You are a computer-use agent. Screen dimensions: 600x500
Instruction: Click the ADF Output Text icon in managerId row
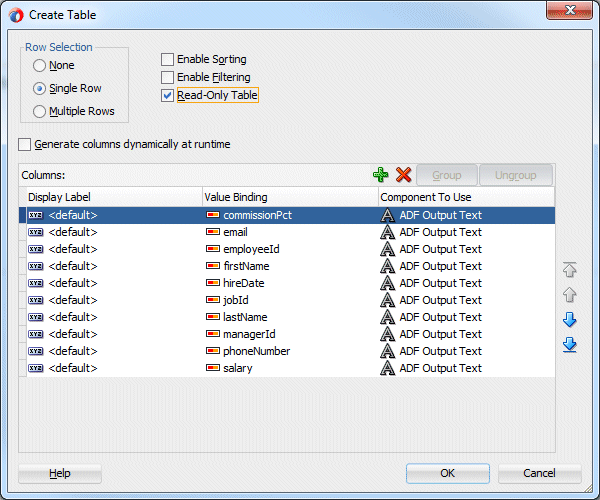(387, 334)
